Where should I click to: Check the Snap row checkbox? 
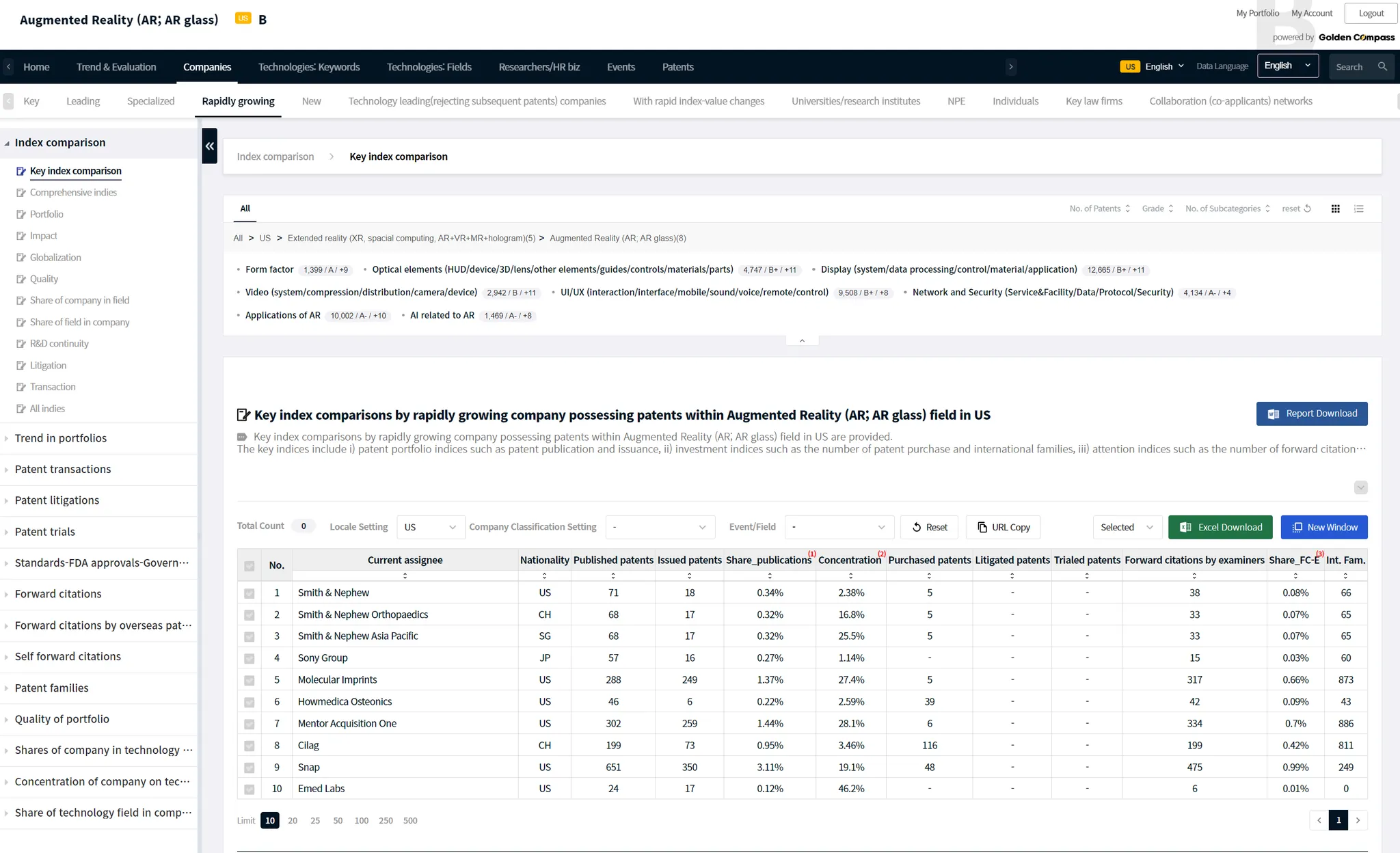point(250,768)
